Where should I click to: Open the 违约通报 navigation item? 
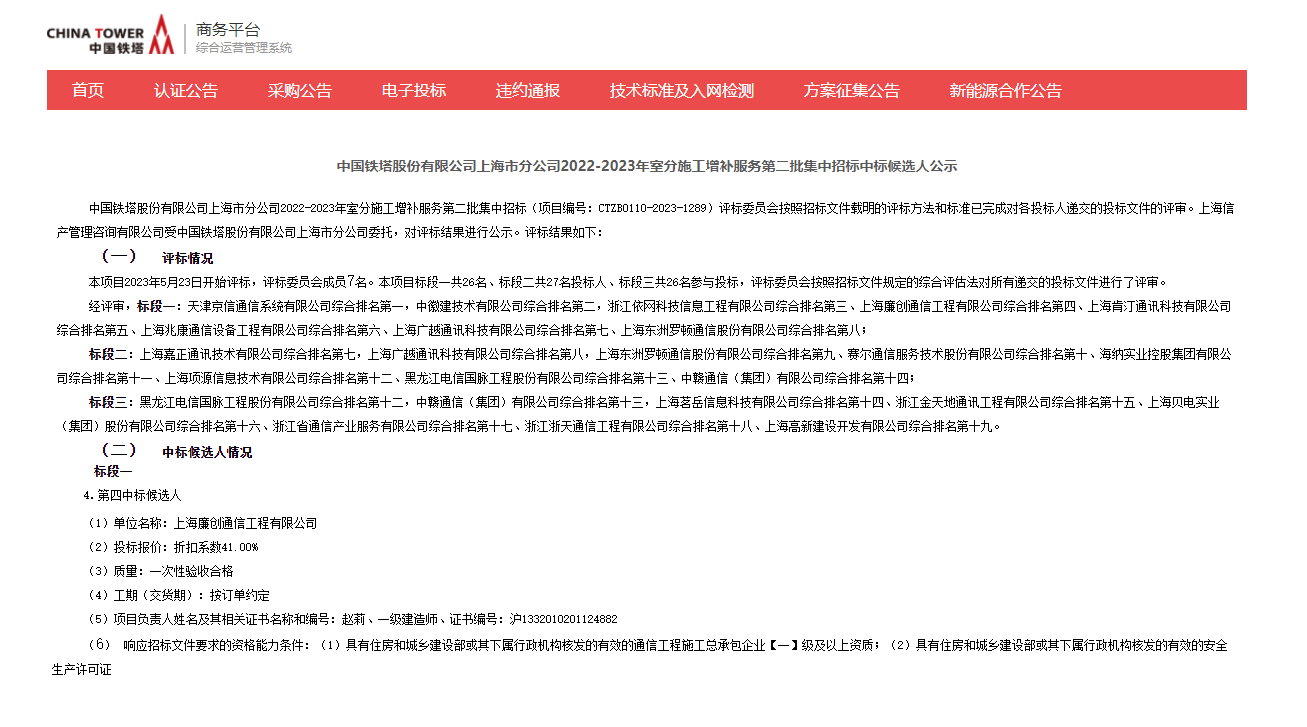[x=528, y=90]
